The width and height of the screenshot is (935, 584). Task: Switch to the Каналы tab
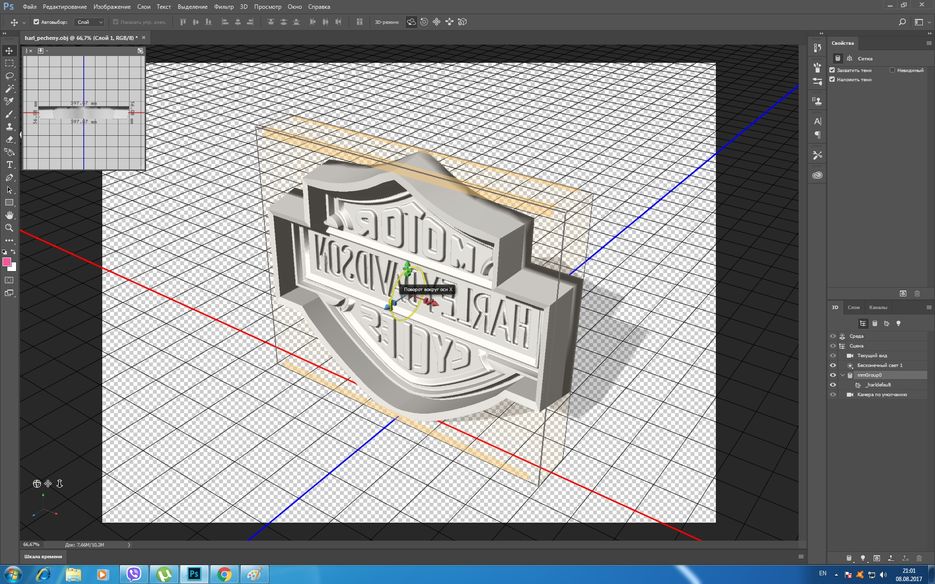pos(878,307)
